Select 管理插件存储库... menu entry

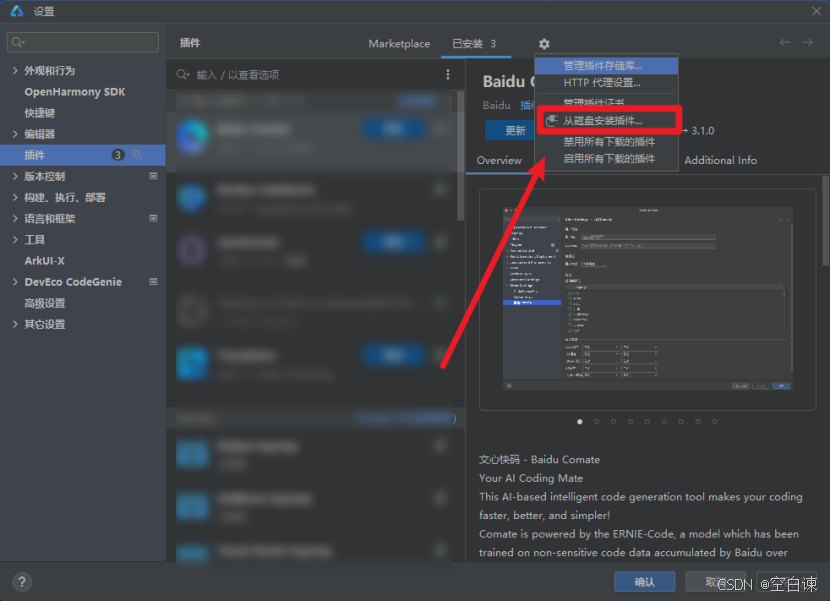pyautogui.click(x=606, y=66)
